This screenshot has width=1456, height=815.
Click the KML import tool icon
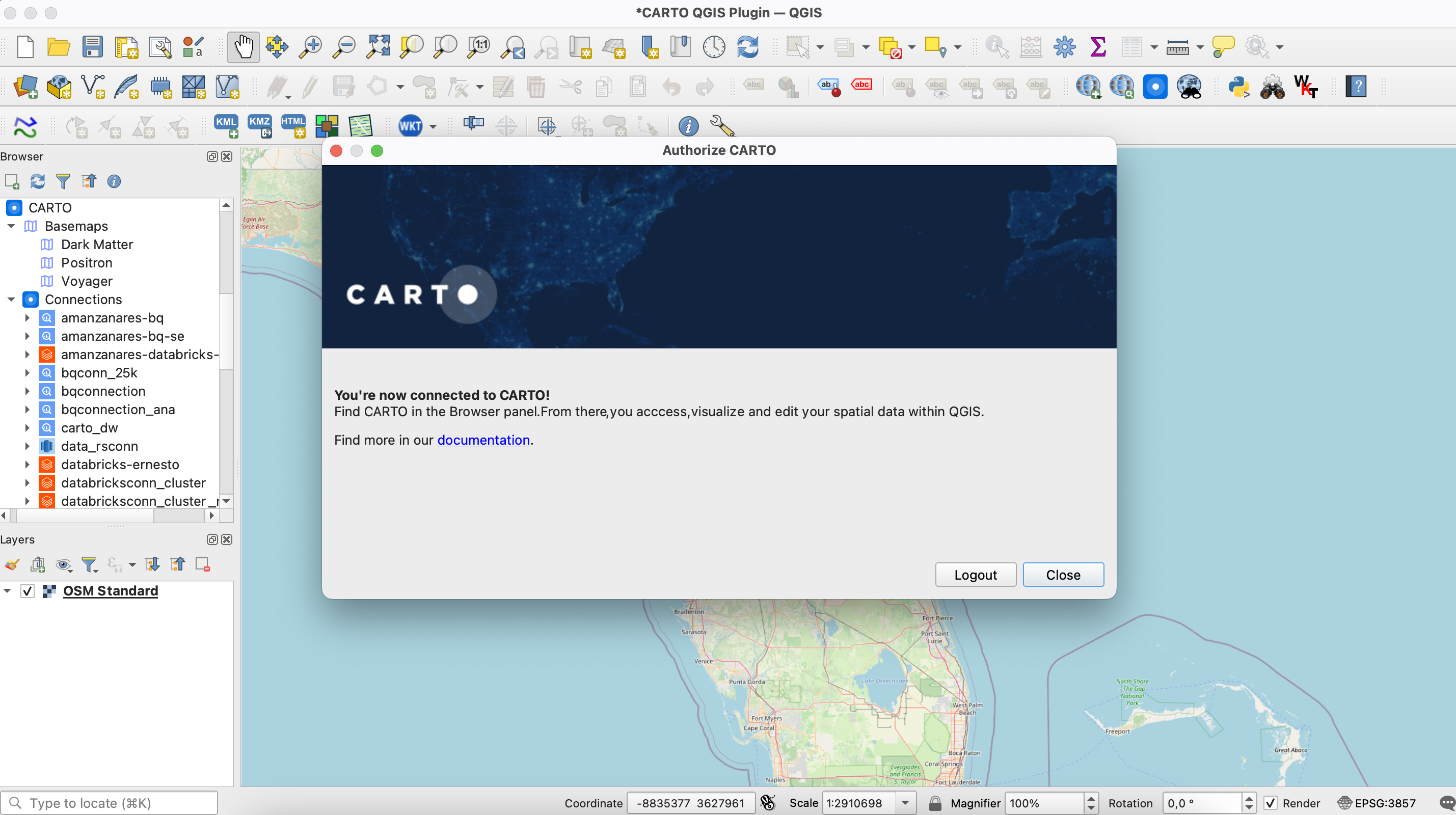226,125
